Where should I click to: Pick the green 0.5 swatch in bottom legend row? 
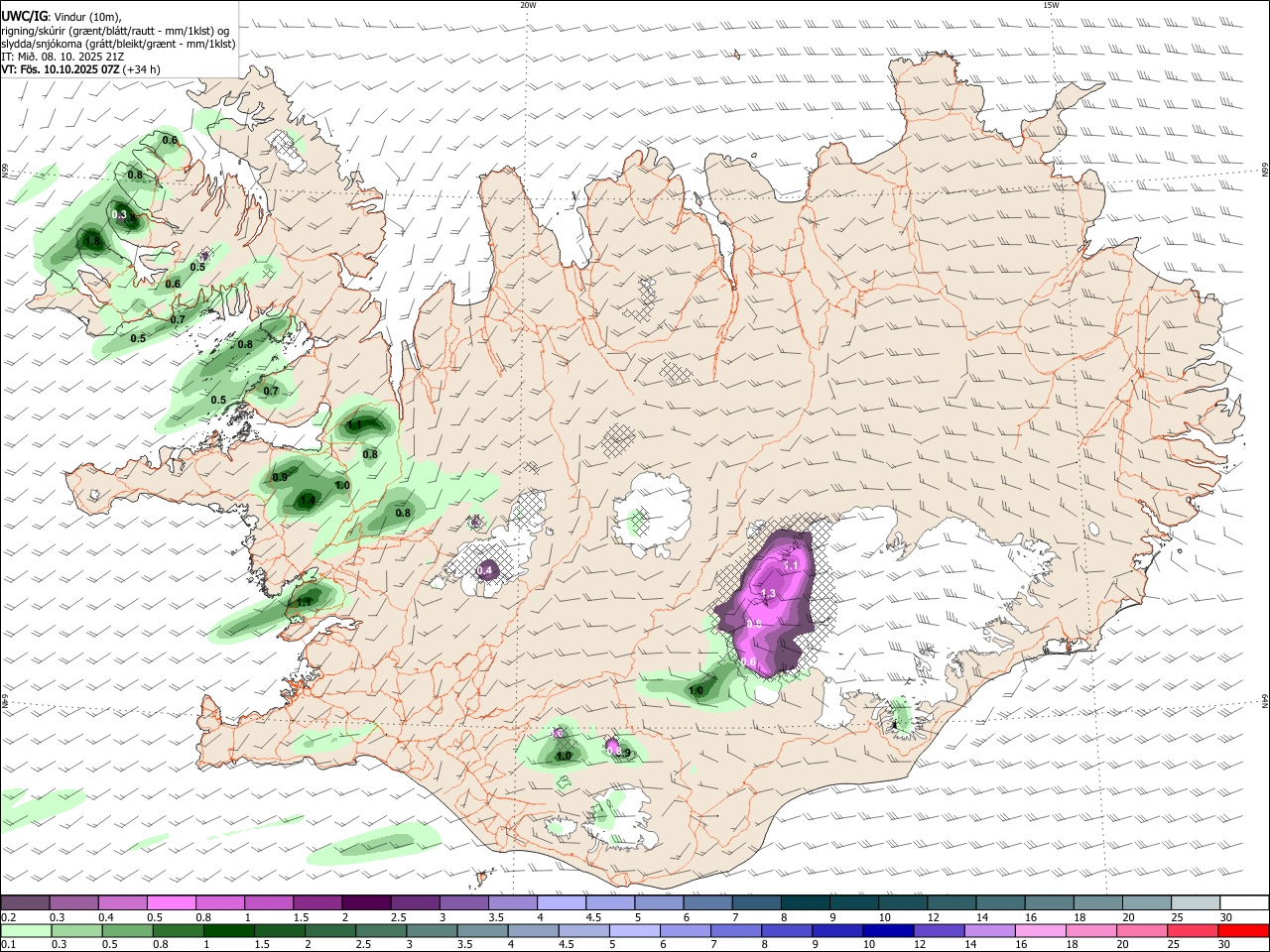click(127, 930)
